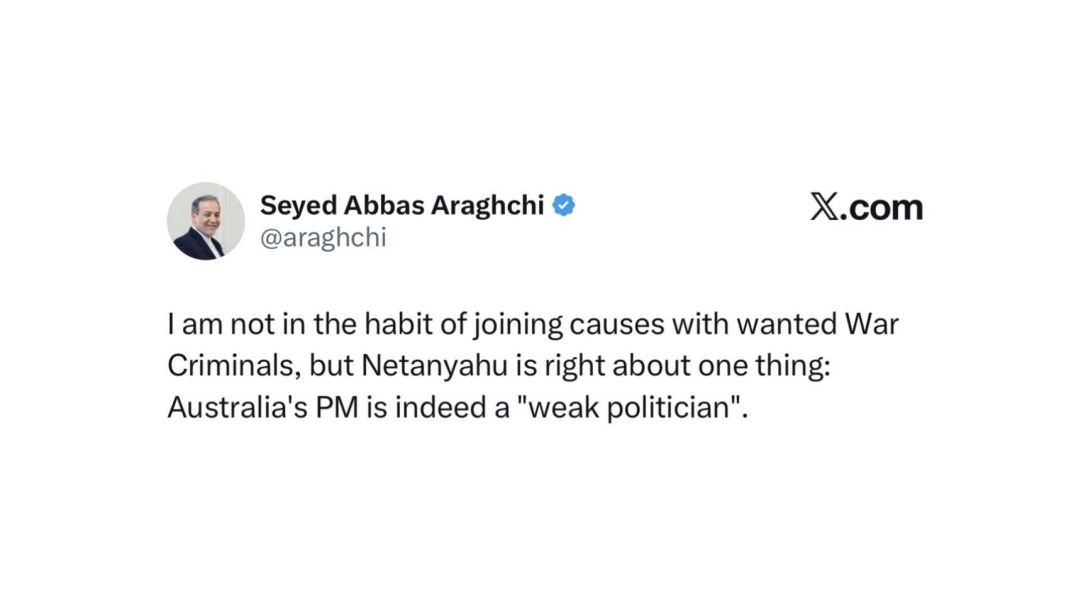Screen dimensions: 1076x604
Task: Open Seyed Abbas Araghchi's profile photo
Action: click(x=206, y=221)
